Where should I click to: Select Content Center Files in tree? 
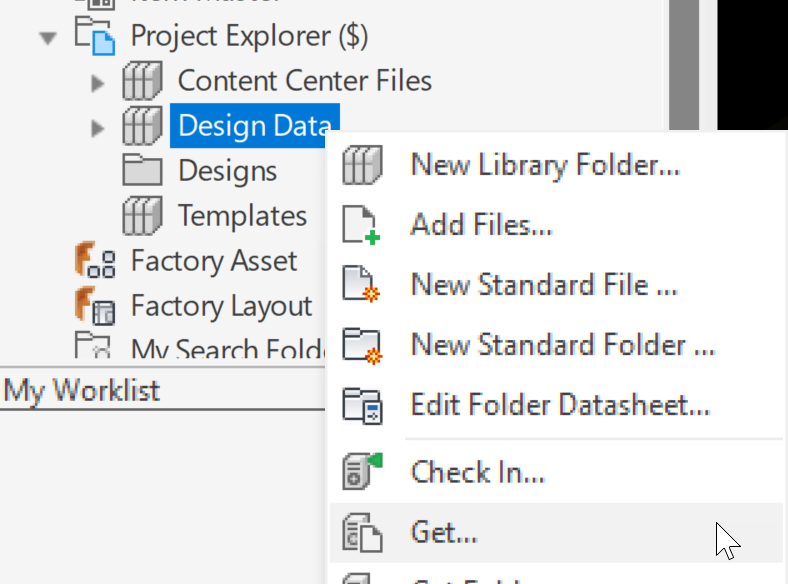click(304, 80)
